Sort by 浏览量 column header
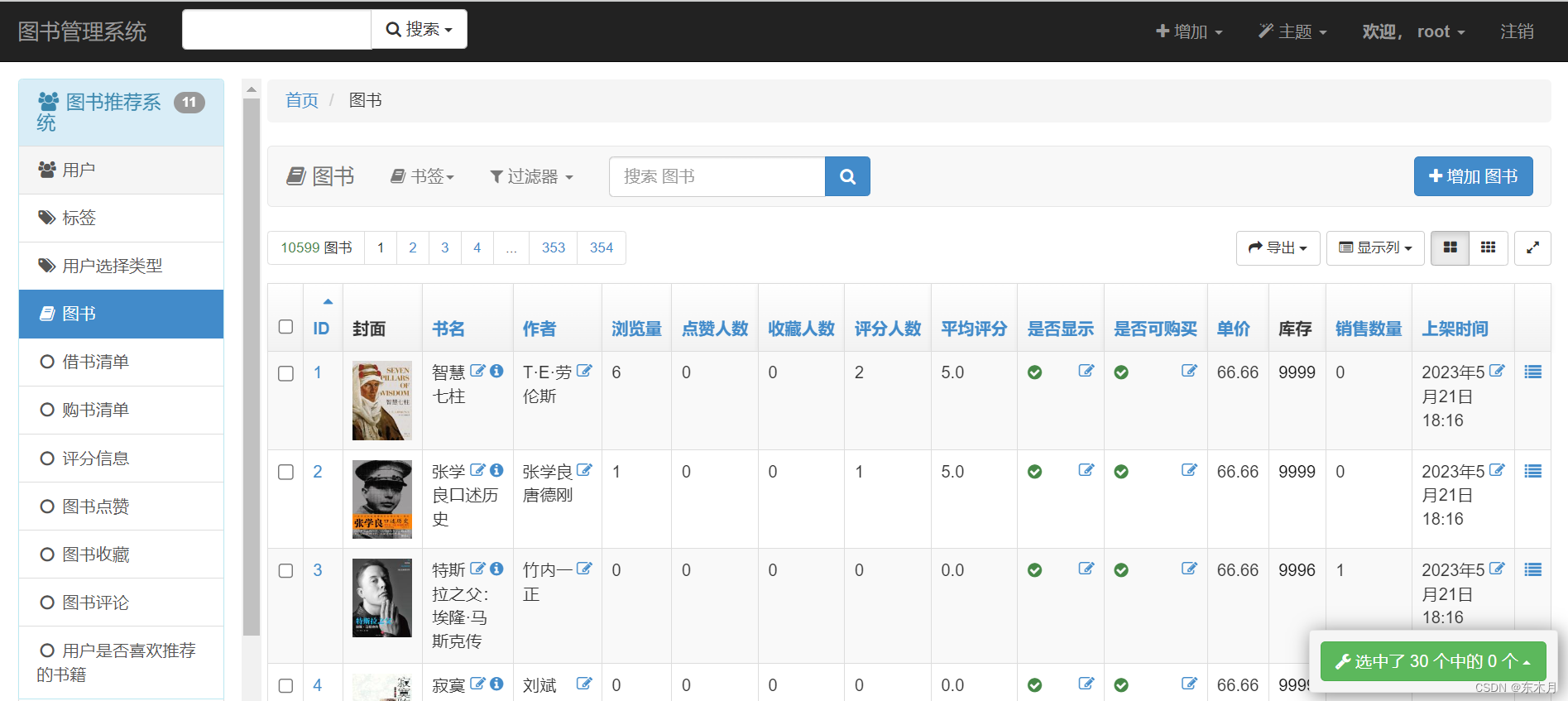 (636, 329)
